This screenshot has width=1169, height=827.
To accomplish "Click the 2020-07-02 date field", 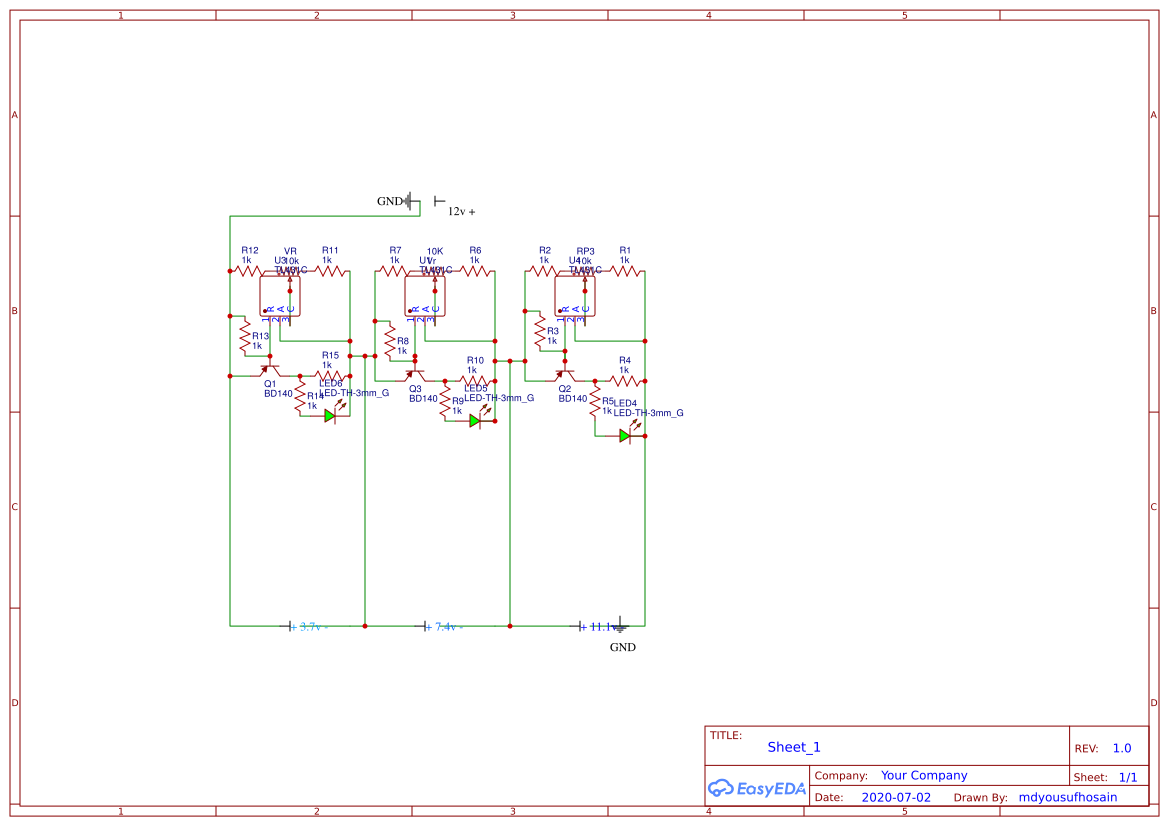I will [895, 797].
